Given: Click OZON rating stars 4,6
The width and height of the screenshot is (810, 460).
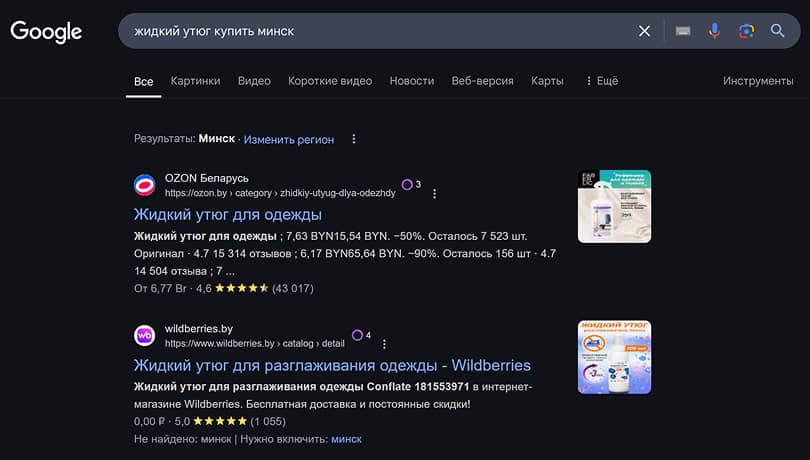Looking at the screenshot, I should click(242, 288).
